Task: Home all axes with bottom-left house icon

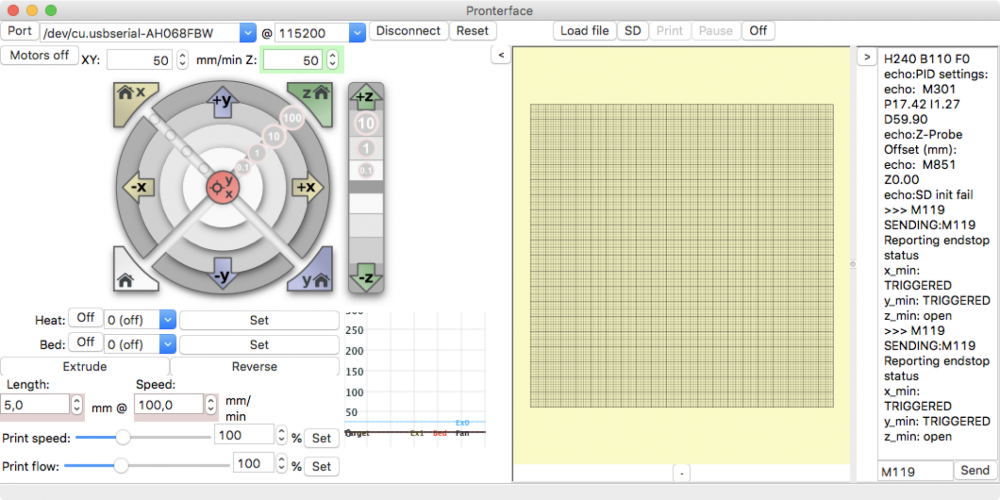Action: [x=133, y=272]
